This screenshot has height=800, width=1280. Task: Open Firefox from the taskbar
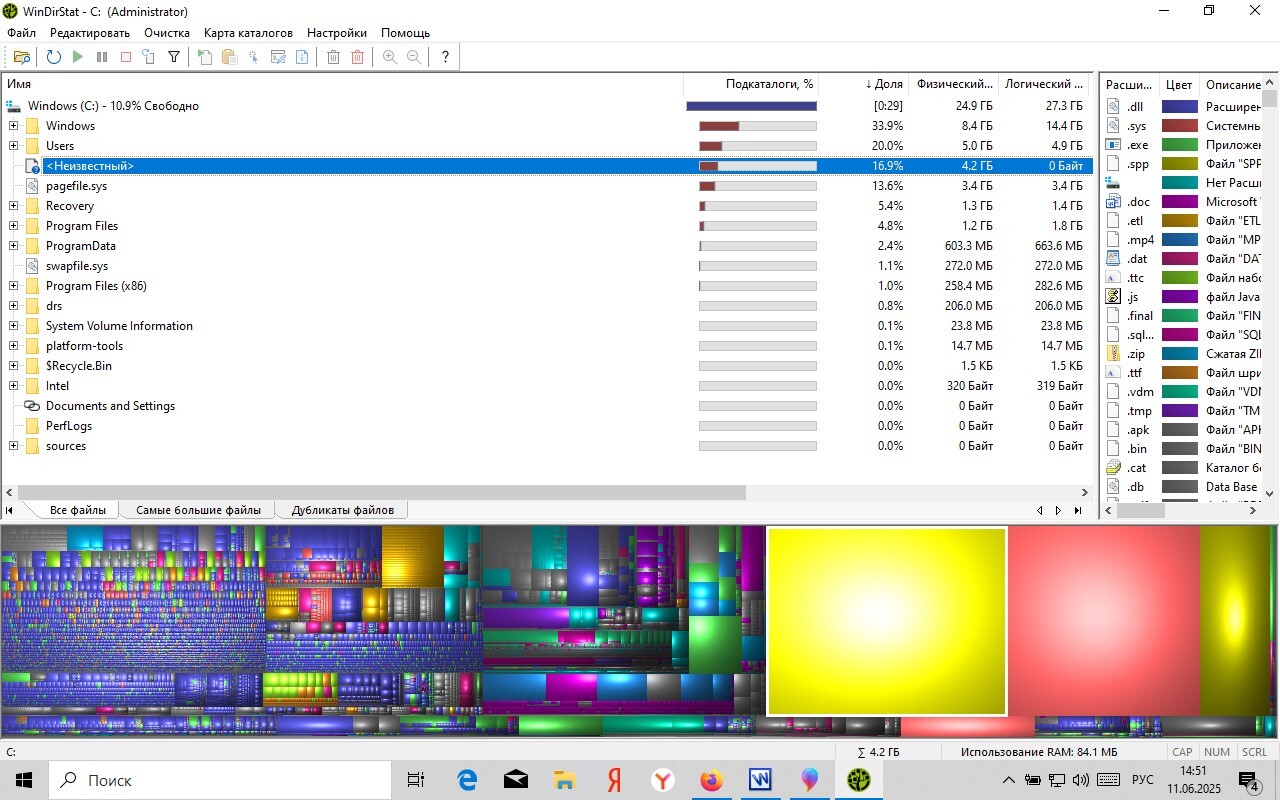point(711,780)
